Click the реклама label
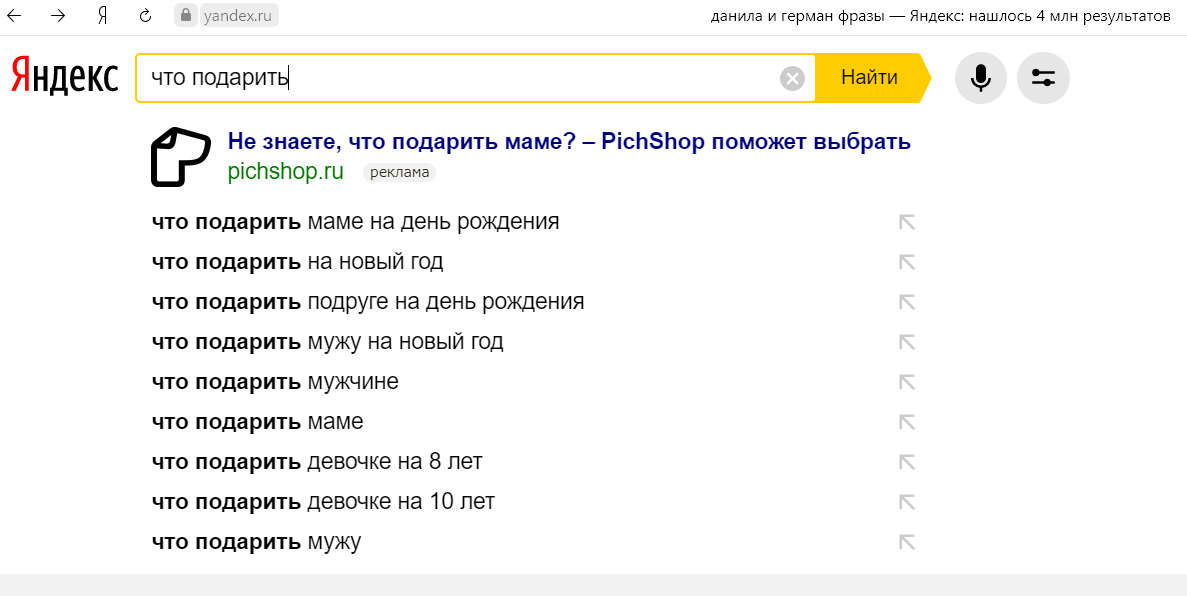Image resolution: width=1187 pixels, height=596 pixels. [400, 173]
